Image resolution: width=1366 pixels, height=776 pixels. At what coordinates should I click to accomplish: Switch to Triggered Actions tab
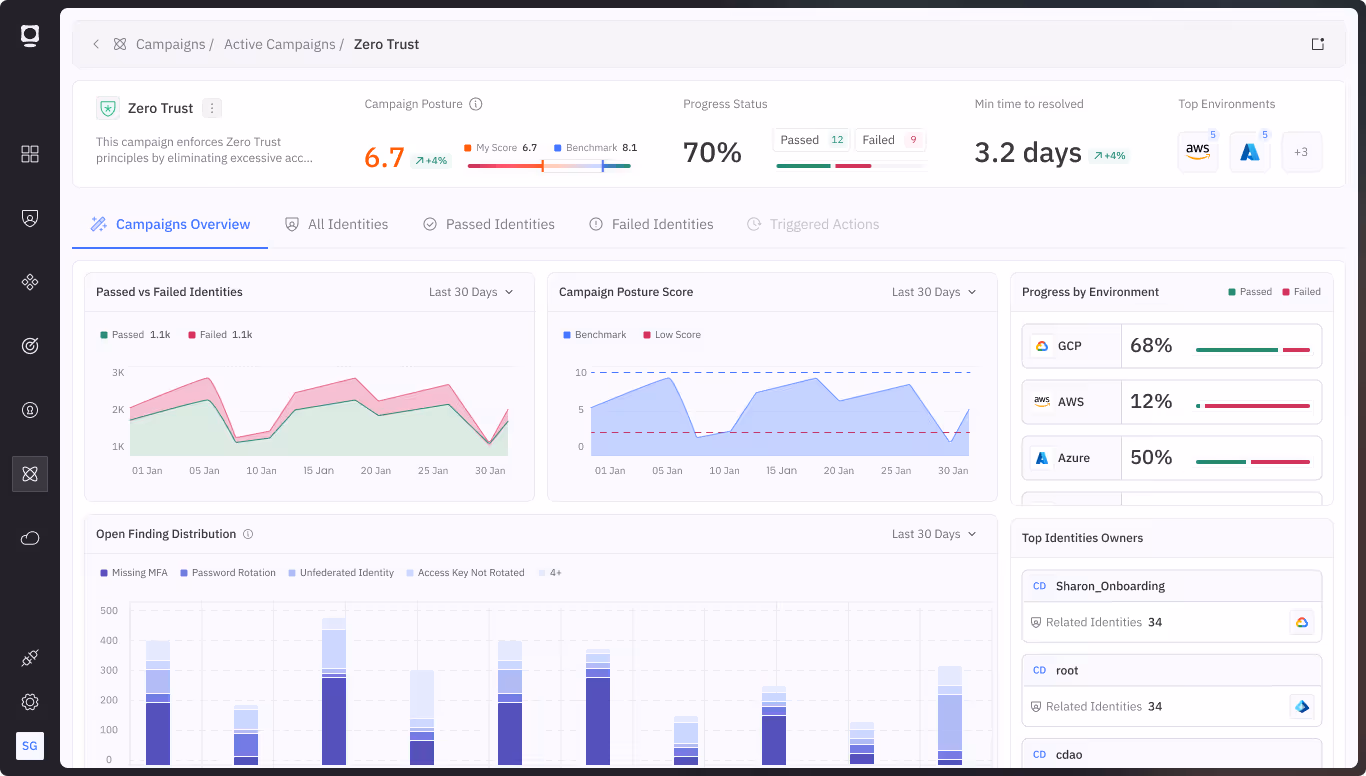[813, 224]
